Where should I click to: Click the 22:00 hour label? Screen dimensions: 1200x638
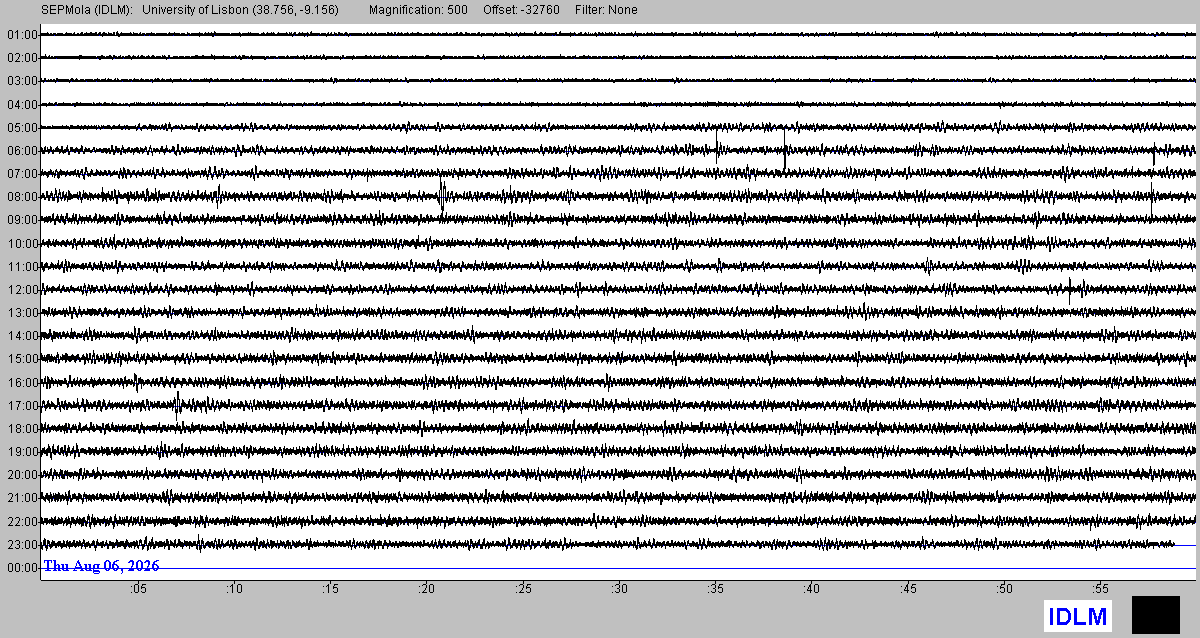point(21,521)
